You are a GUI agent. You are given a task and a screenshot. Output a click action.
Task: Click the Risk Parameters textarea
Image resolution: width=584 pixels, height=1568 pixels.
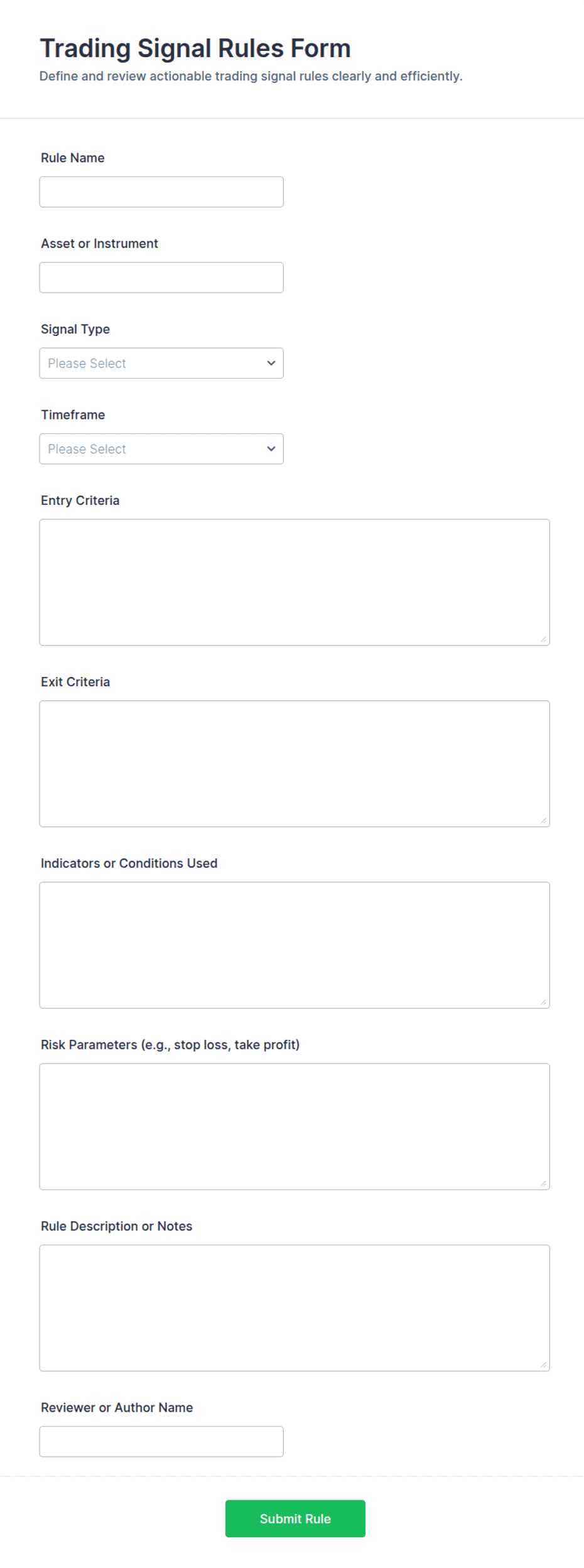coord(295,1127)
